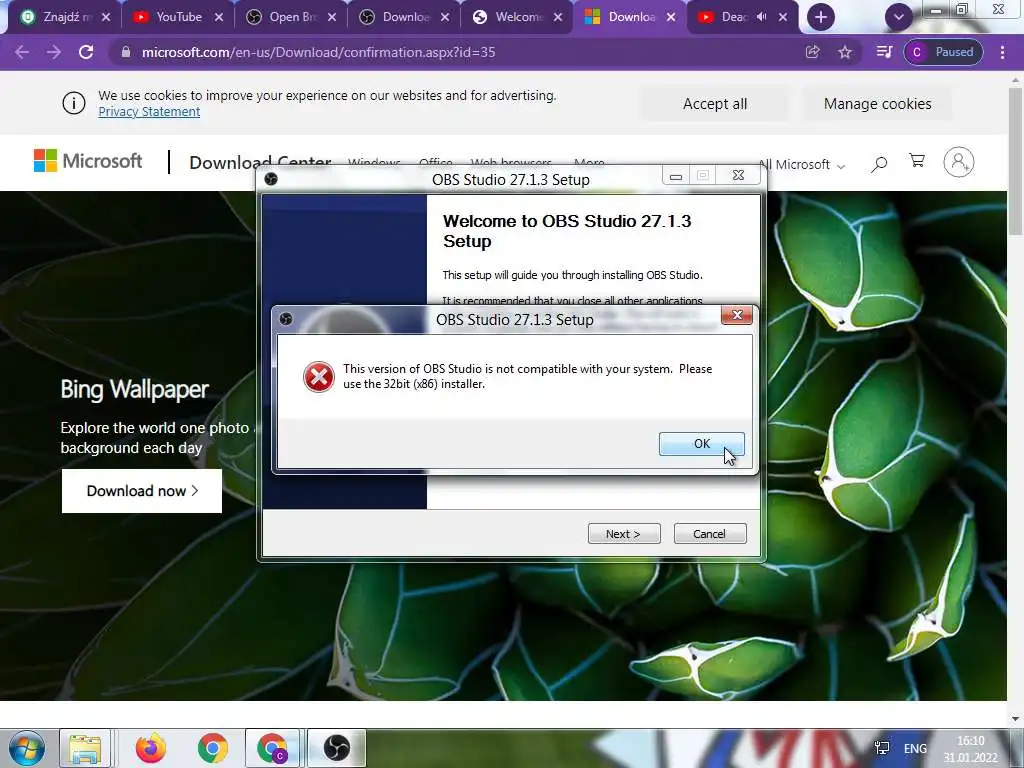Click the error icon in the dialog
The image size is (1024, 768).
point(319,377)
